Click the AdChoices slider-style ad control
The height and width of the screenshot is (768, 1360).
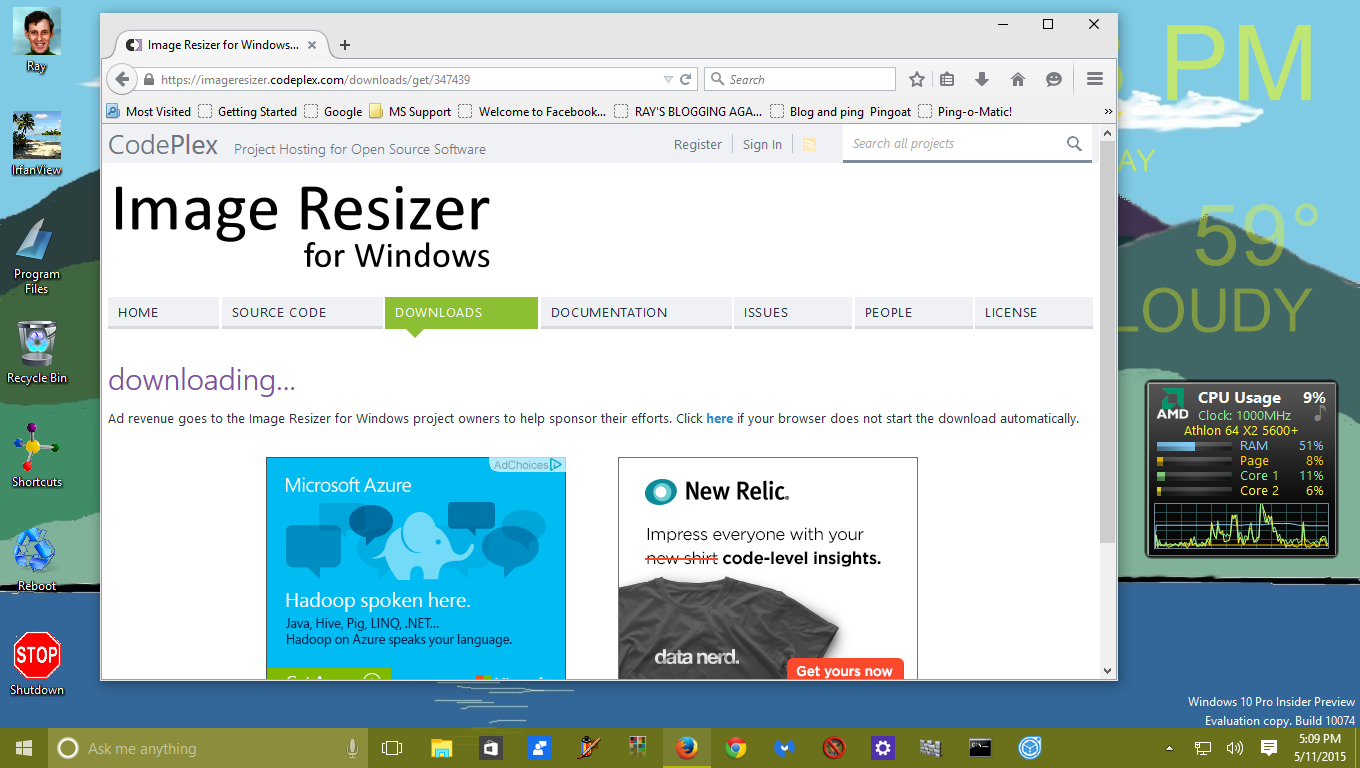(x=556, y=463)
